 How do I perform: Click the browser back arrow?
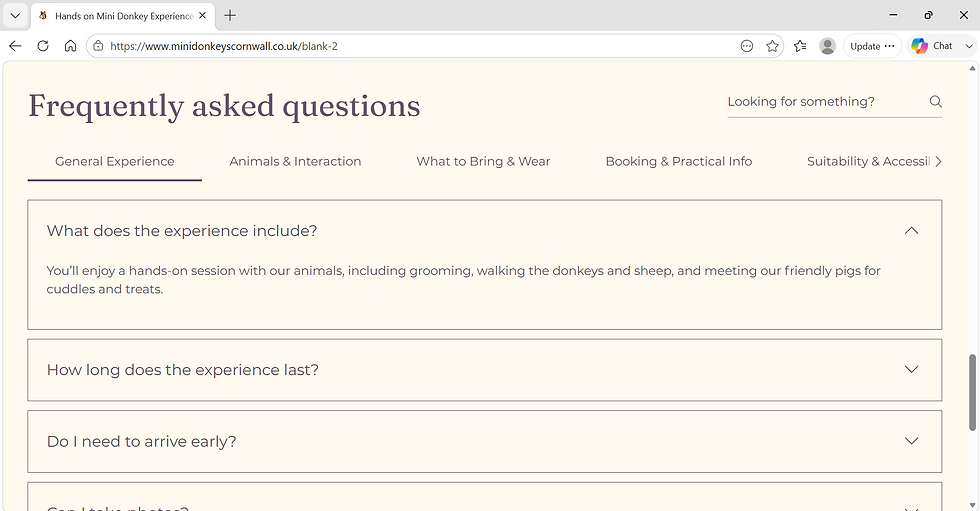pos(16,46)
